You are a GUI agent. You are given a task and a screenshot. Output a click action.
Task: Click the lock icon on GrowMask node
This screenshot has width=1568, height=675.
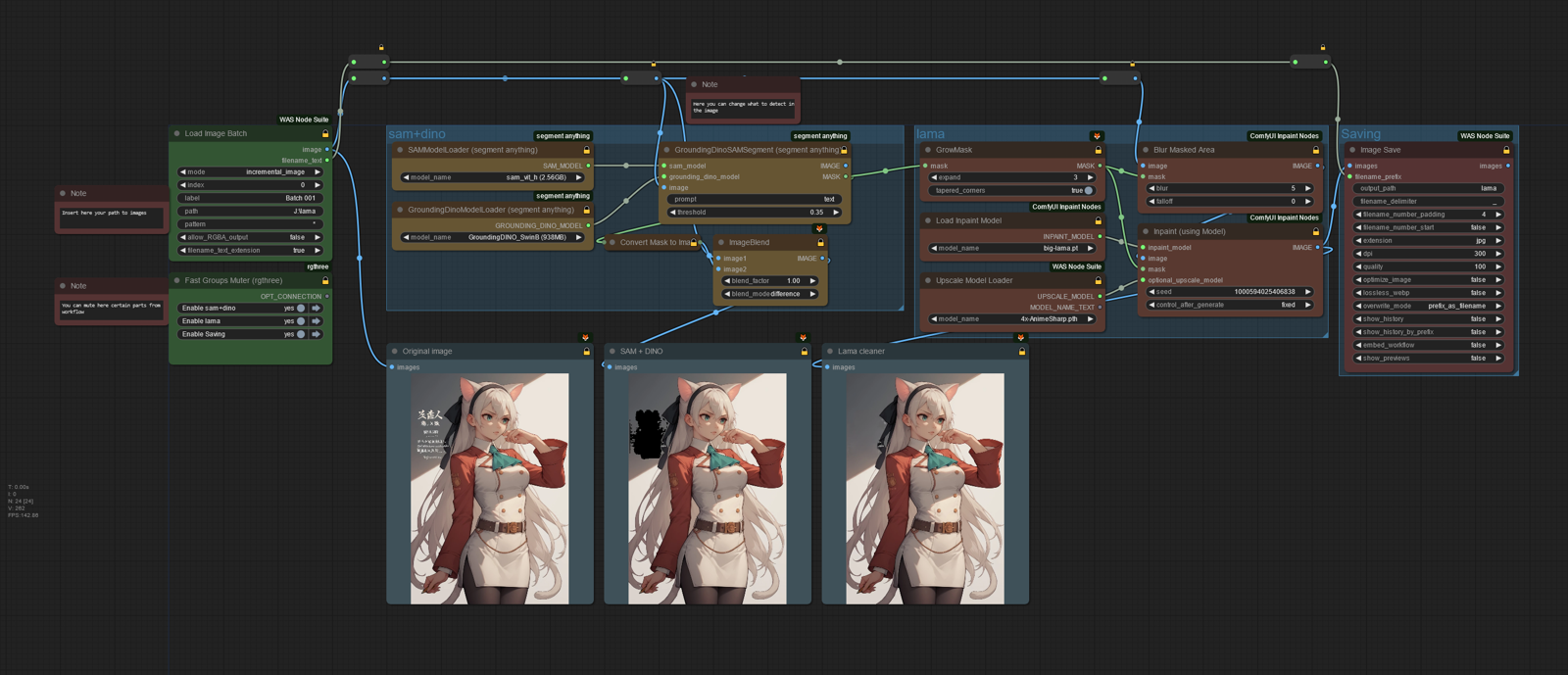[x=1098, y=151]
